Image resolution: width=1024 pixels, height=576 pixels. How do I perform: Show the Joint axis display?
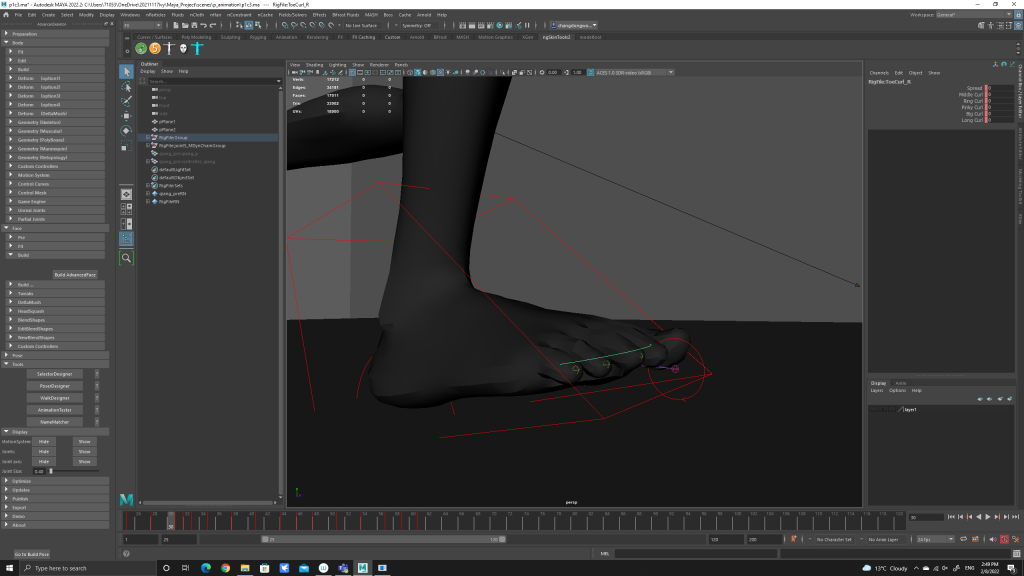[84, 462]
